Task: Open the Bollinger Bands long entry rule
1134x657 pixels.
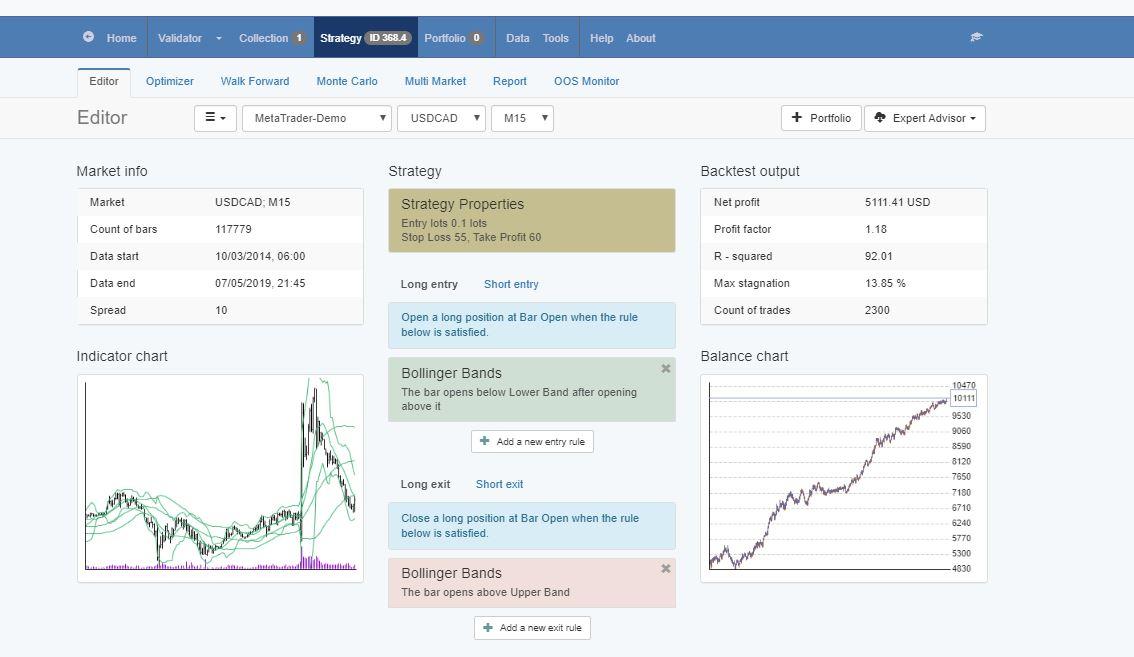Action: [x=532, y=389]
